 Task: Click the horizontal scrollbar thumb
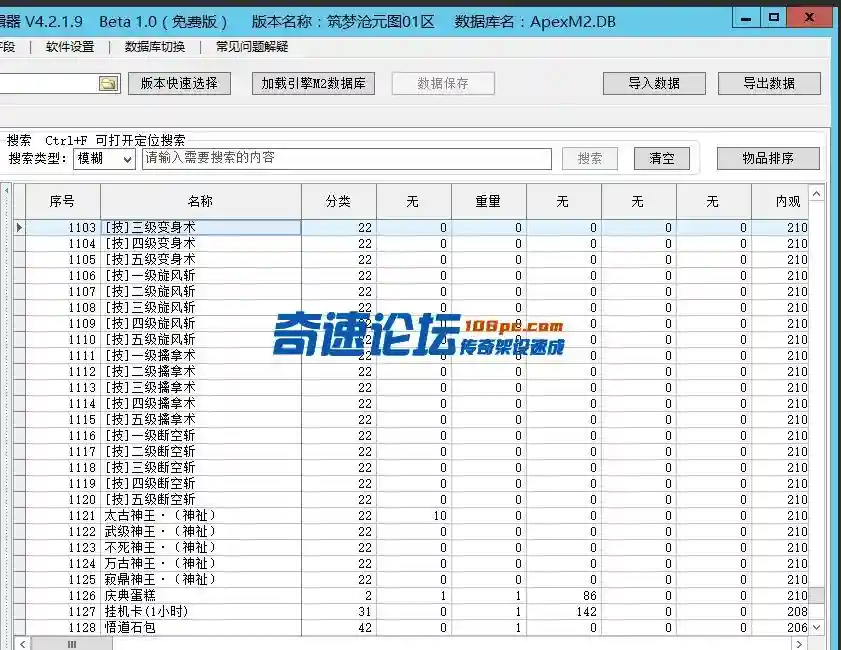[x=72, y=644]
